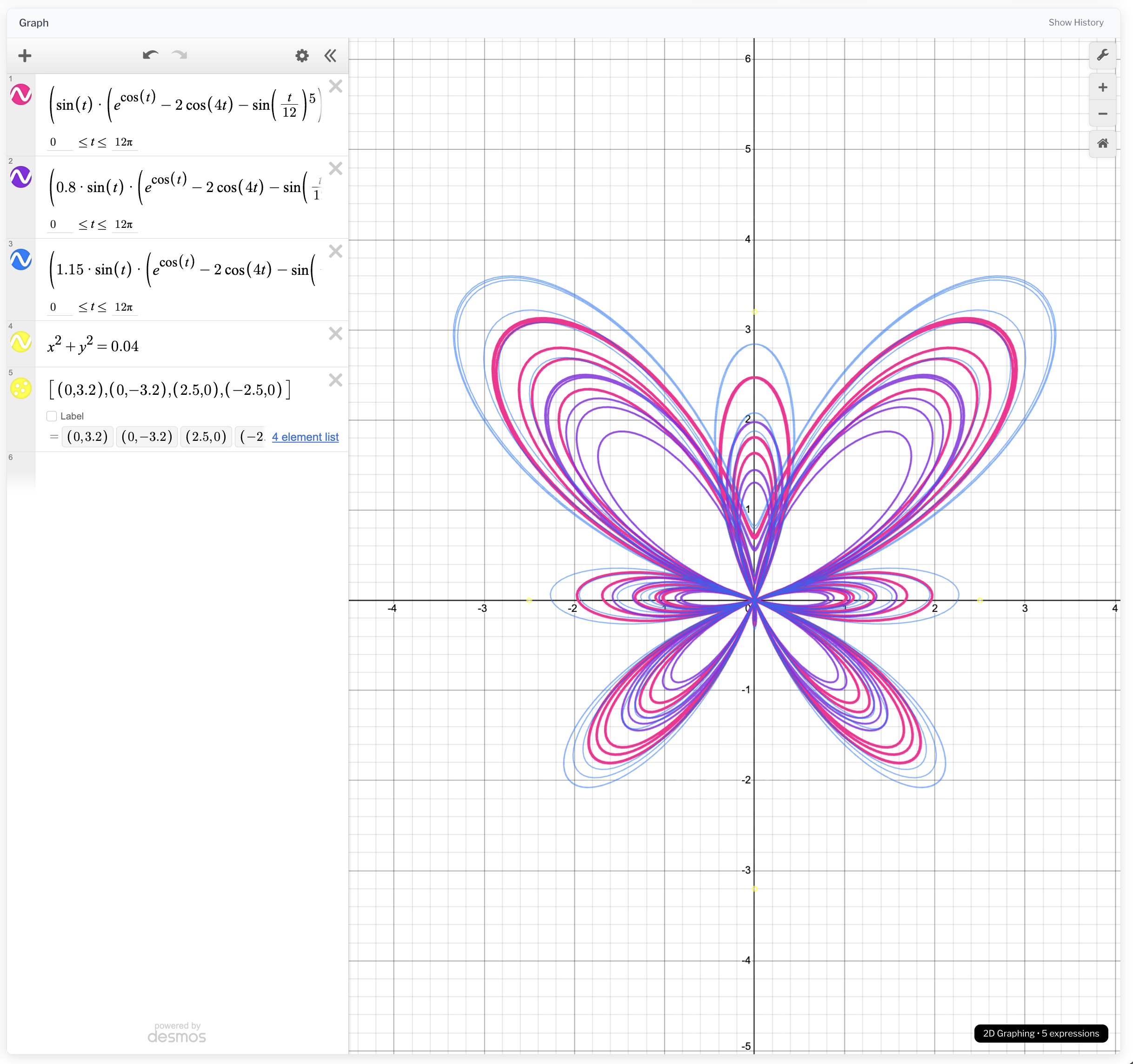This screenshot has height=1064, width=1133.
Task: Hide the pink curve in expression 1
Action: click(x=21, y=94)
